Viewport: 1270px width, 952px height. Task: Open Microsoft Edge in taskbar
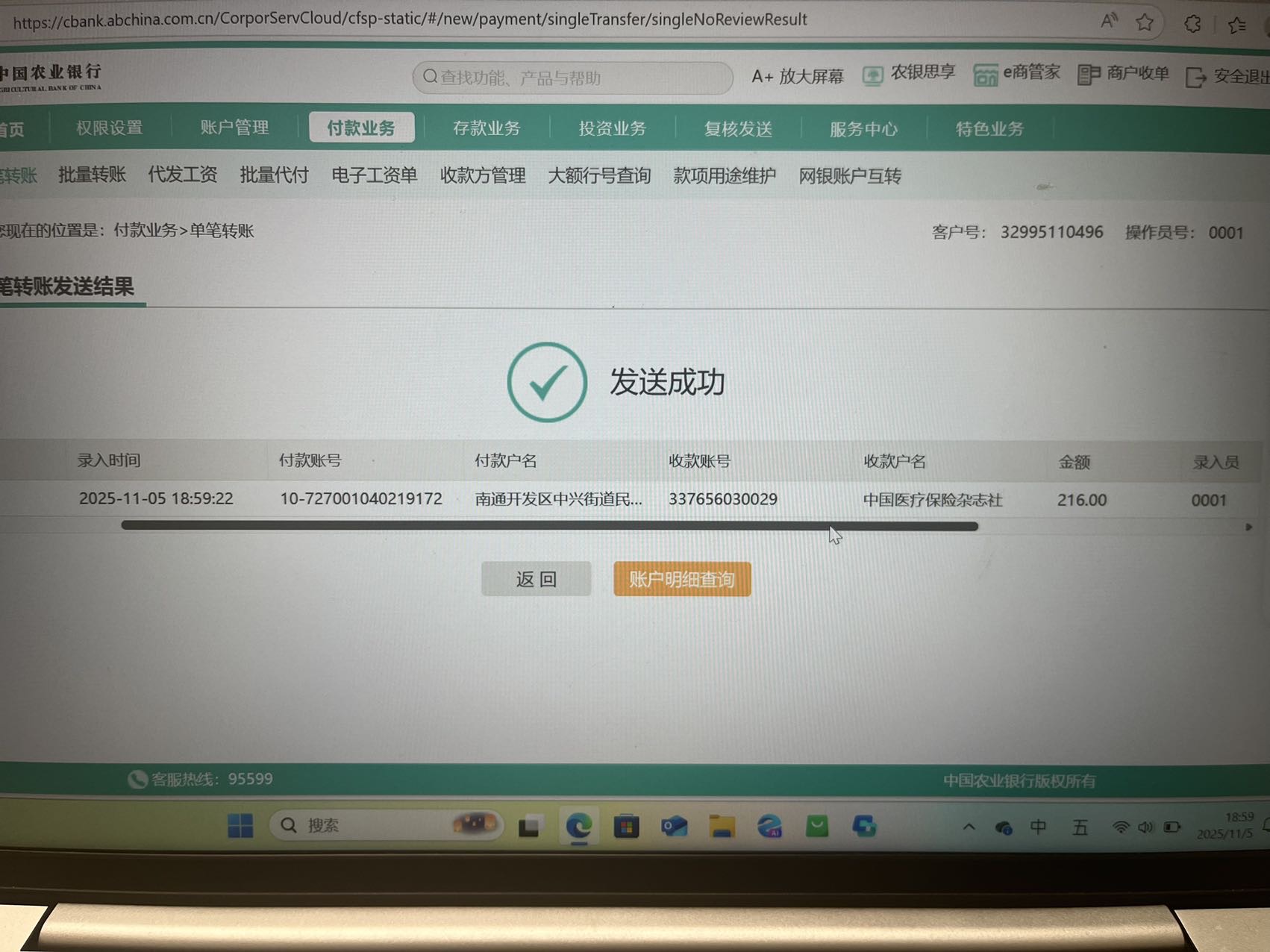578,826
